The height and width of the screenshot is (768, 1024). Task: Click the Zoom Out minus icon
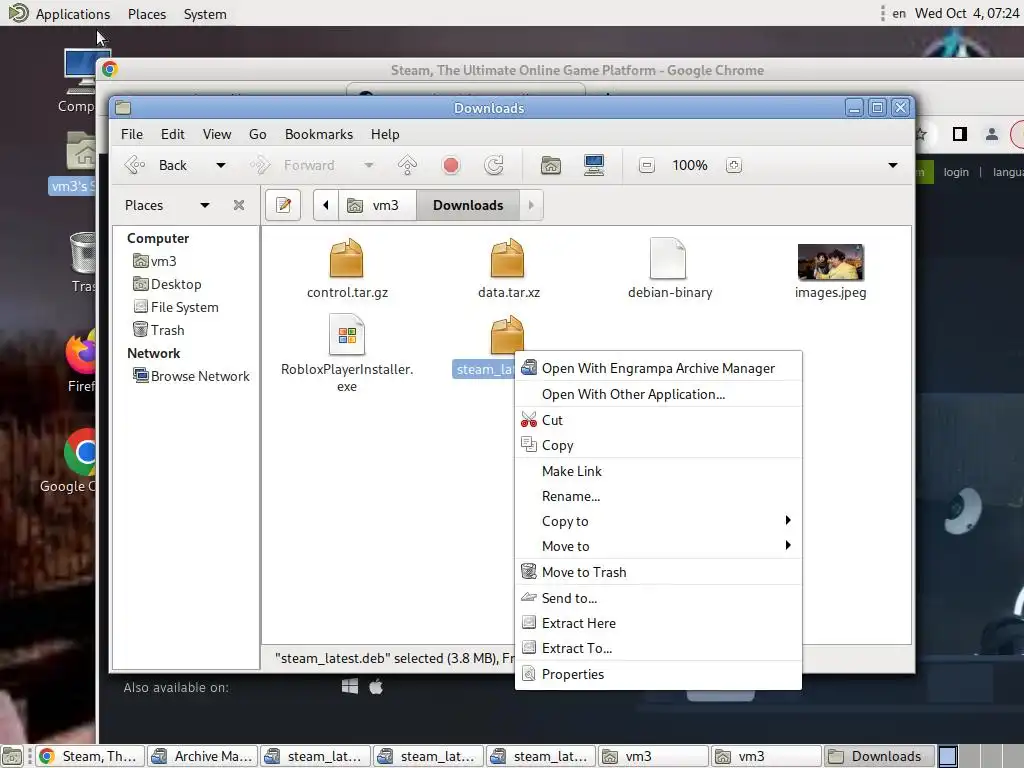647,165
